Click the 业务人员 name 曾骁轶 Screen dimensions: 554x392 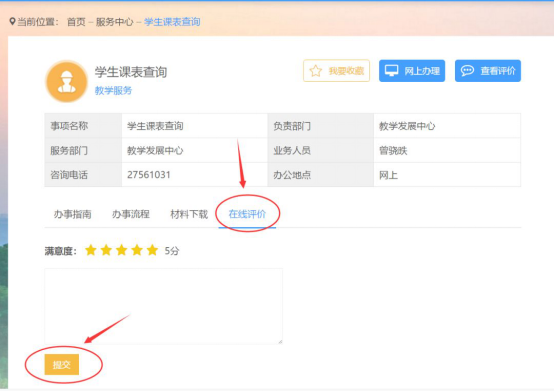point(393,151)
